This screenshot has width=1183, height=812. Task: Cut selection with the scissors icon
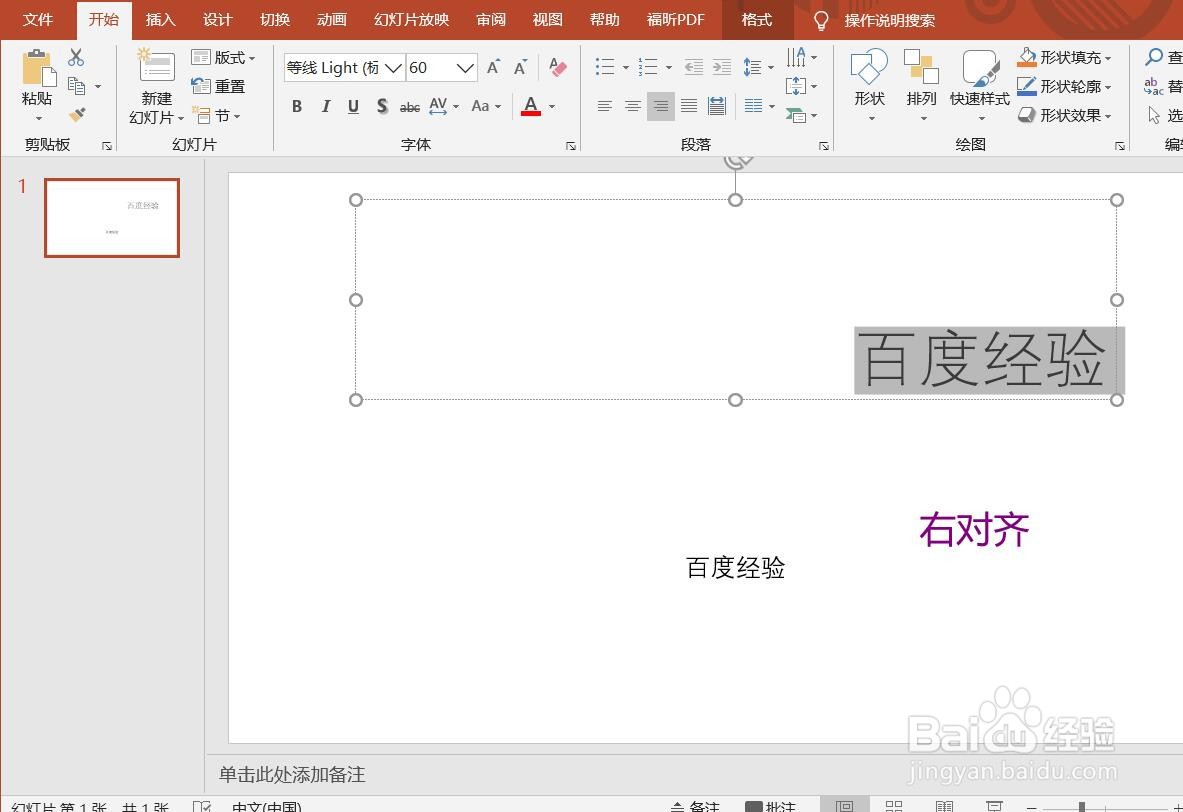pyautogui.click(x=76, y=57)
